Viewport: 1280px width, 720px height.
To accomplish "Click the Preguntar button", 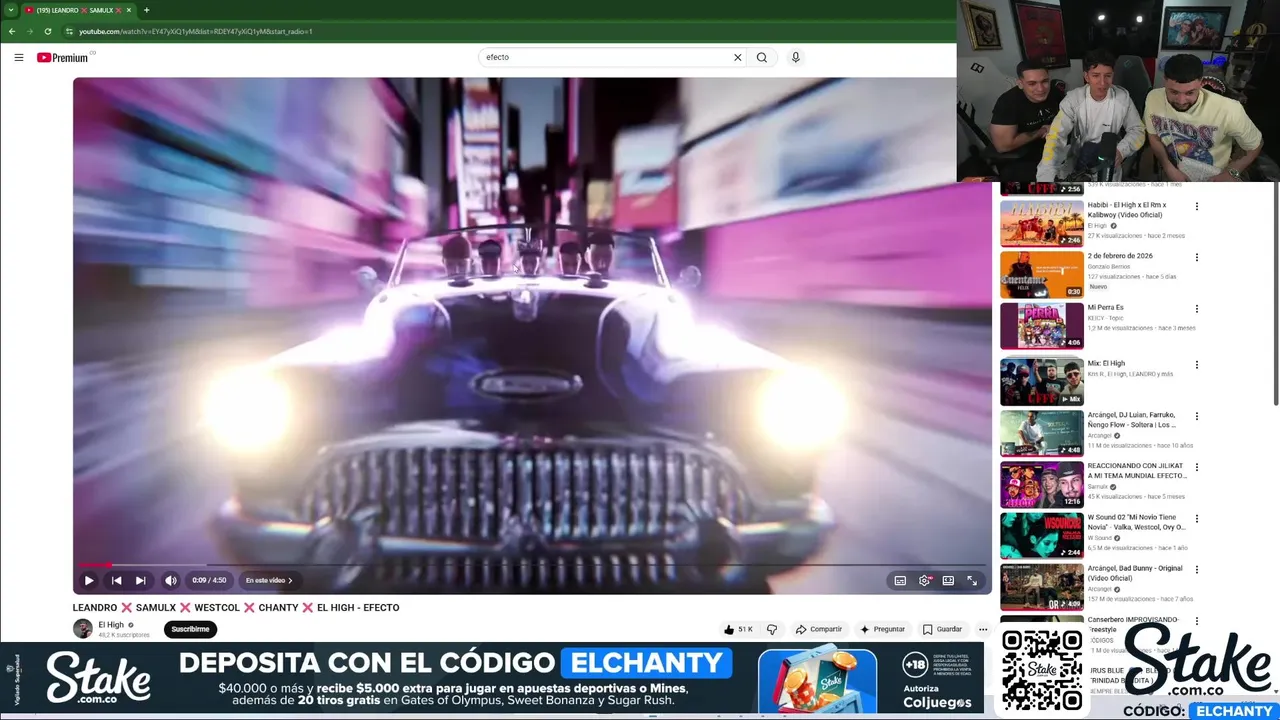I will (x=882, y=629).
